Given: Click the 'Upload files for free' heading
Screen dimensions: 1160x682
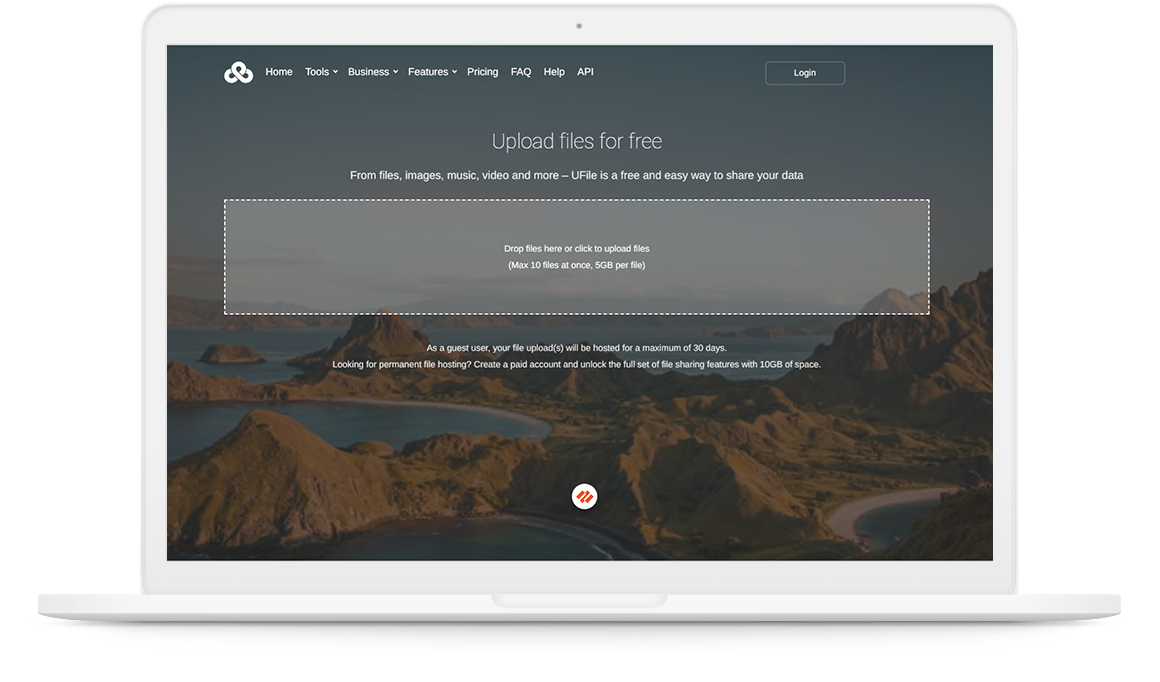Looking at the screenshot, I should [x=577, y=141].
